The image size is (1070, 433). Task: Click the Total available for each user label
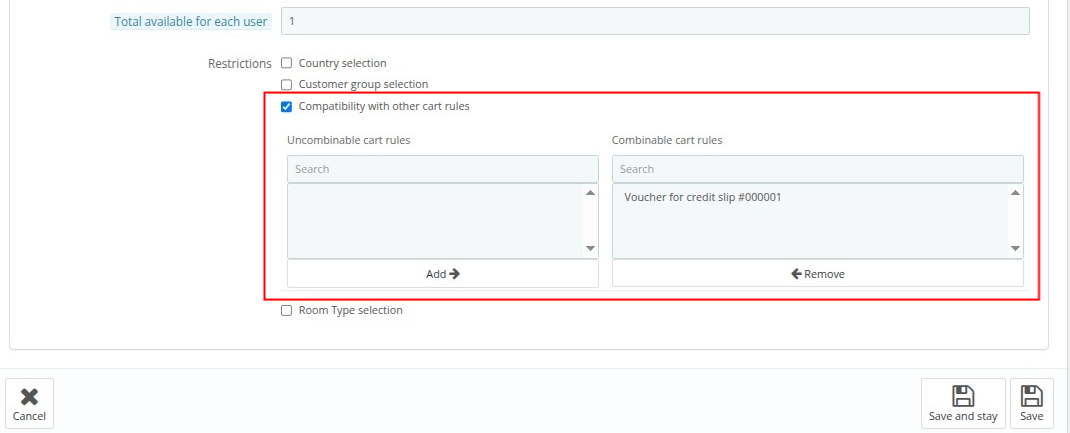pyautogui.click(x=190, y=21)
